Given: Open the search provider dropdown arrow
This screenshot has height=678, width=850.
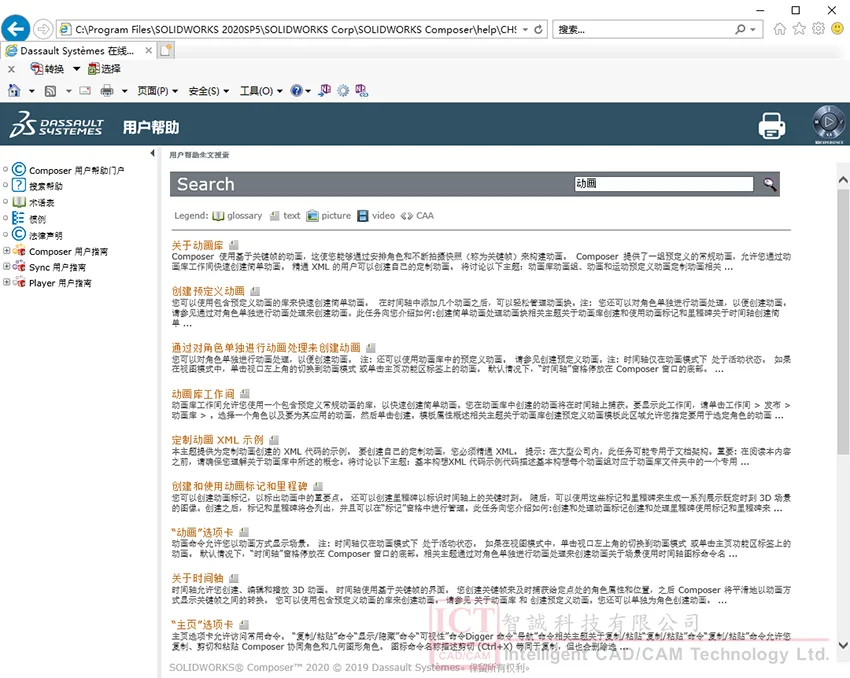Looking at the screenshot, I should pyautogui.click(x=753, y=29).
